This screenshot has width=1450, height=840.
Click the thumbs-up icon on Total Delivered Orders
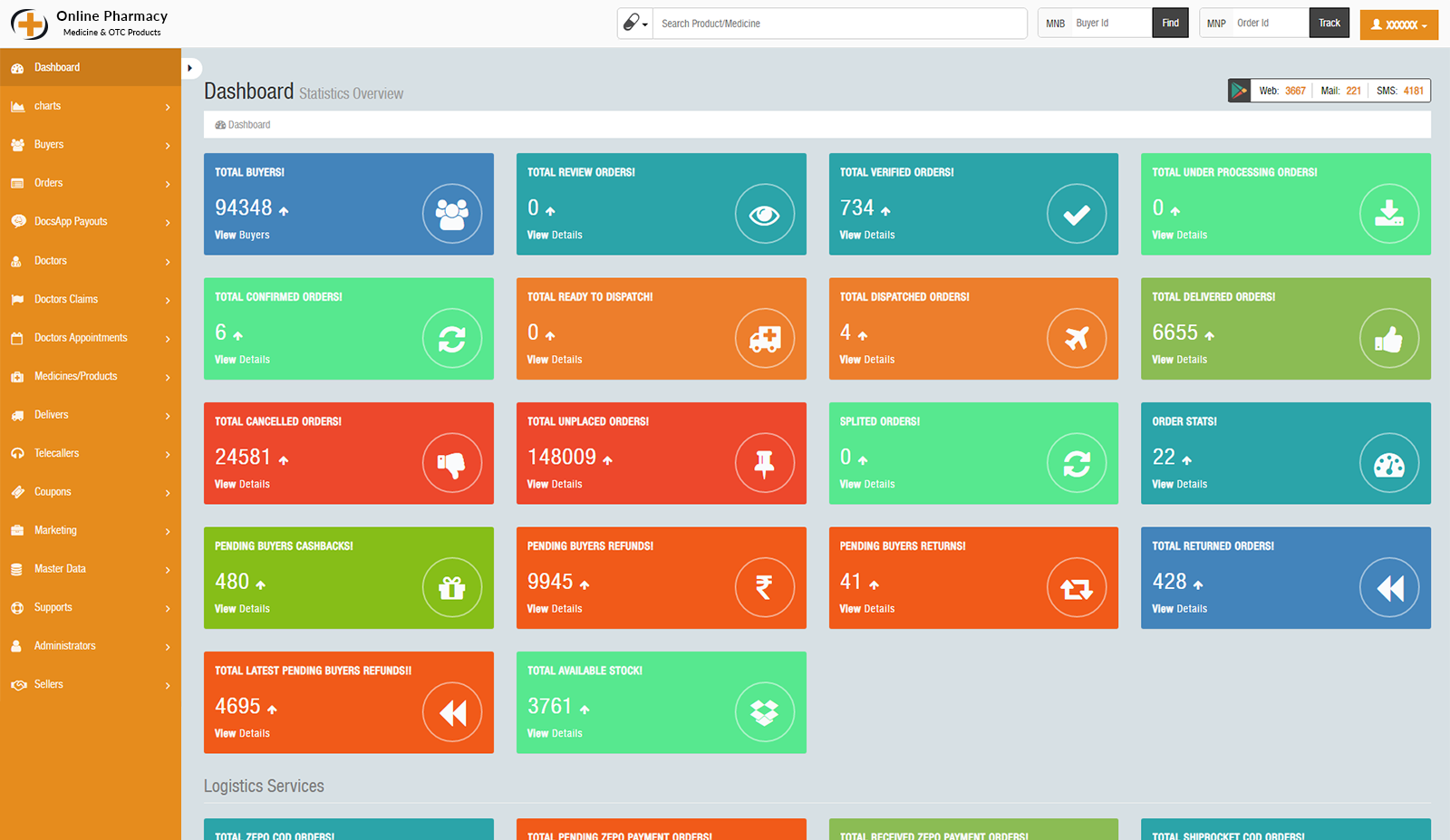(1389, 339)
